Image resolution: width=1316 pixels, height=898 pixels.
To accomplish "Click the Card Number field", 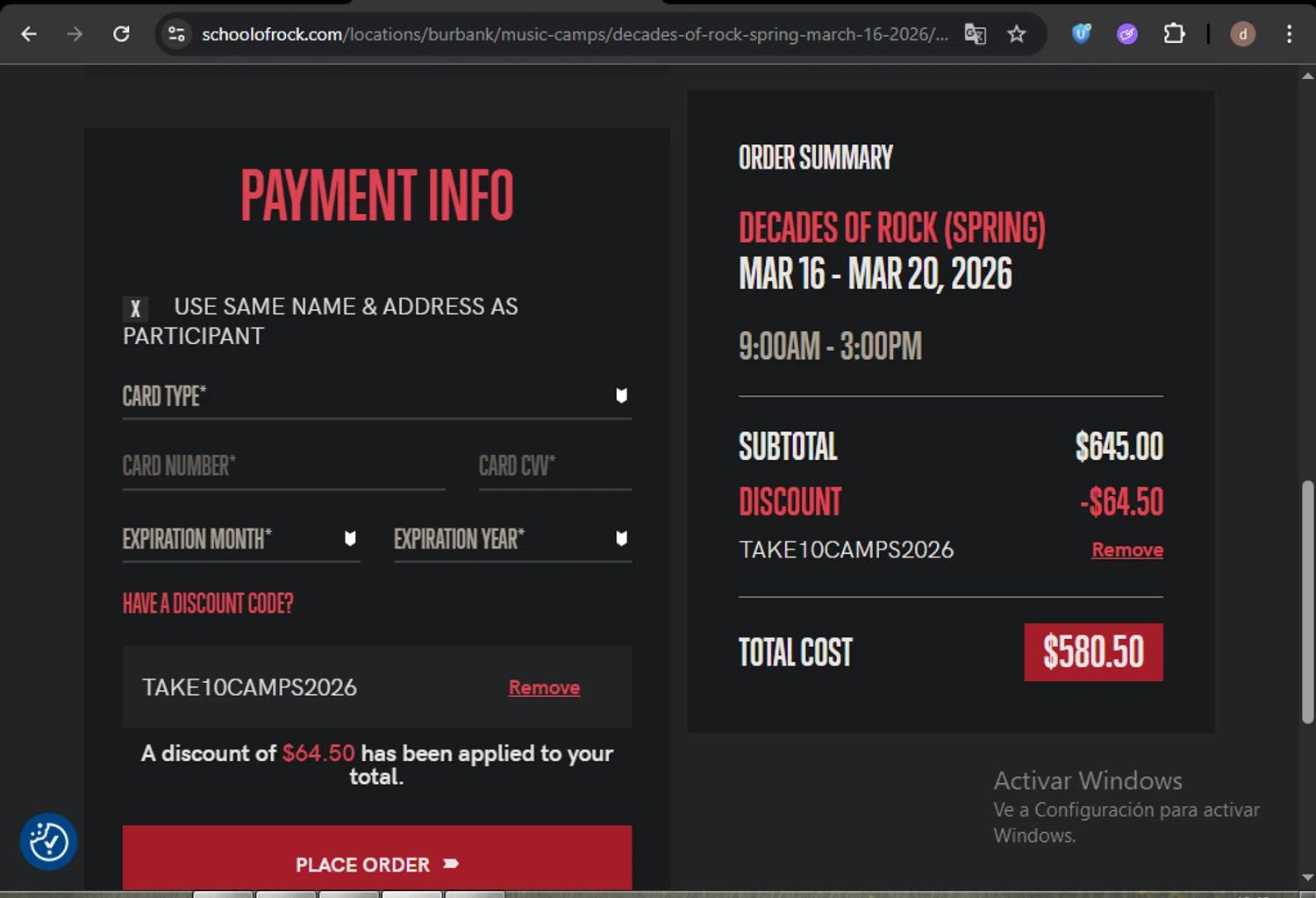I will point(283,466).
